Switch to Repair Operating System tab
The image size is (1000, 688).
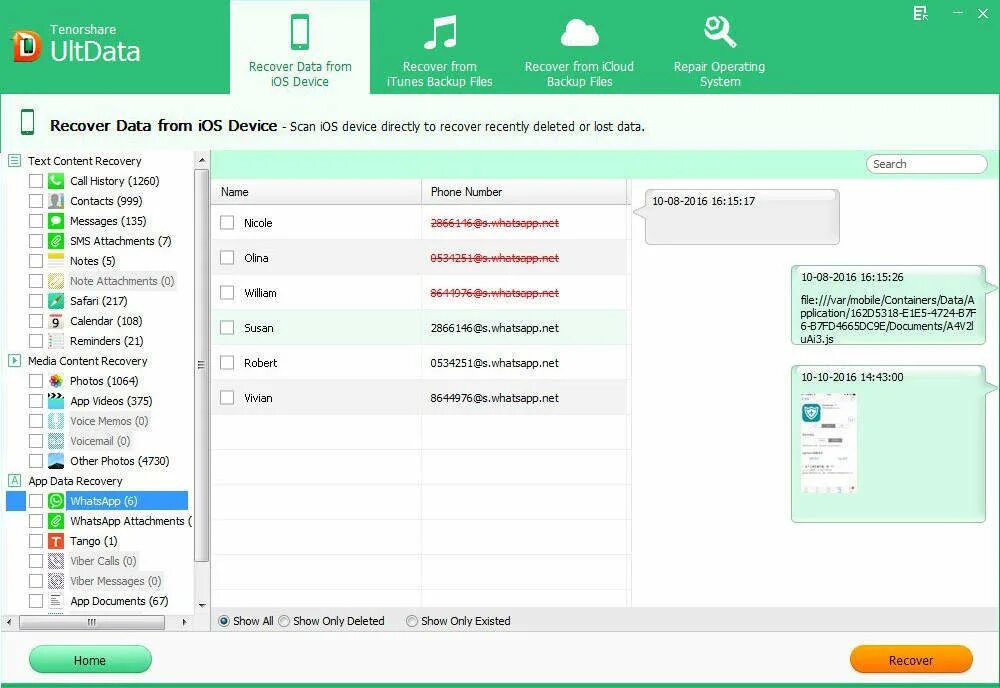point(719,48)
